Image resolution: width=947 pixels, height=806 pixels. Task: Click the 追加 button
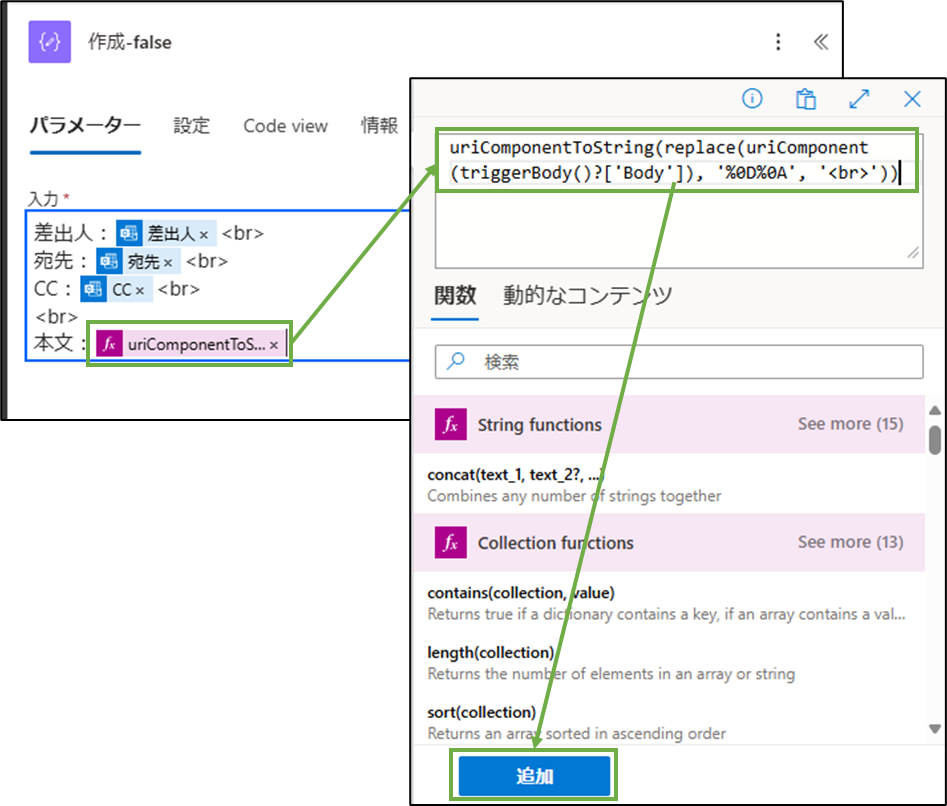click(x=534, y=776)
